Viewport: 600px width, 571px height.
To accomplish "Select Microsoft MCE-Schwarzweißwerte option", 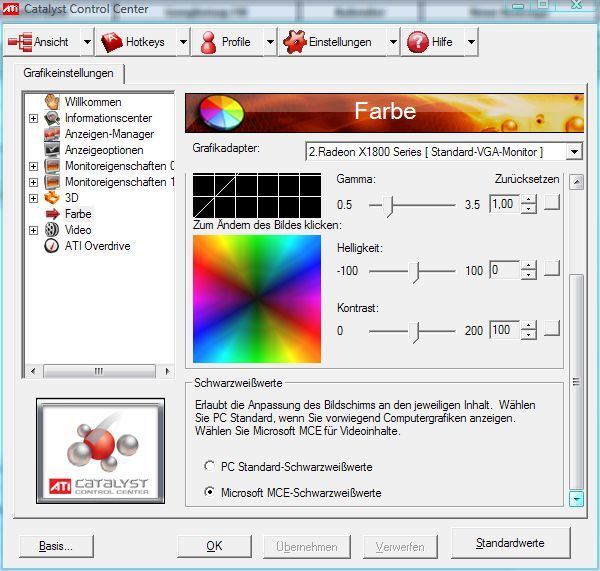I will (x=209, y=491).
